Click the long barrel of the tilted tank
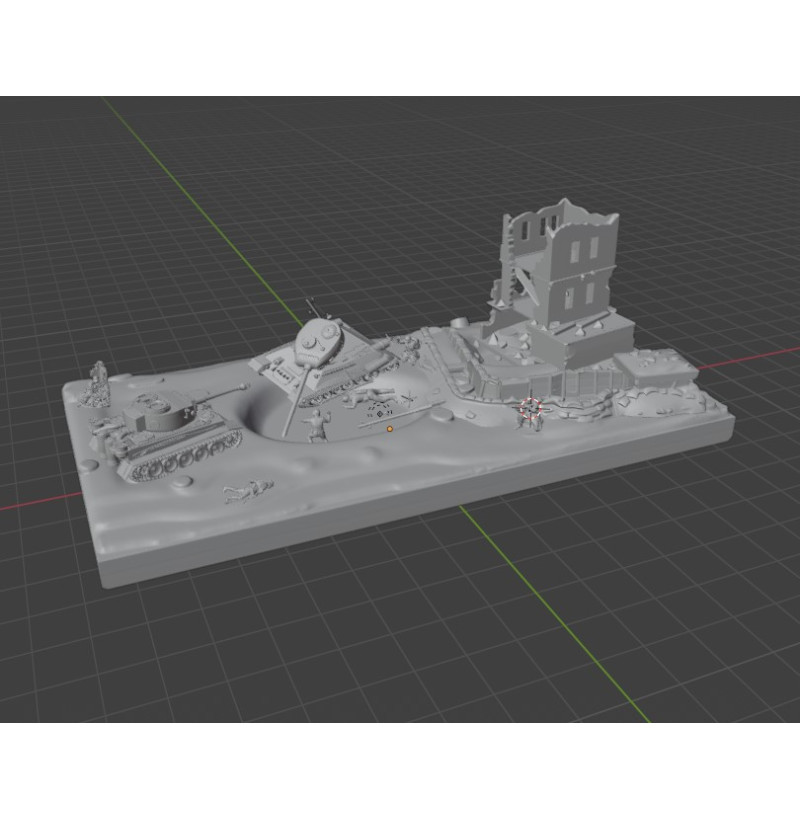The height and width of the screenshot is (820, 800). [296, 403]
